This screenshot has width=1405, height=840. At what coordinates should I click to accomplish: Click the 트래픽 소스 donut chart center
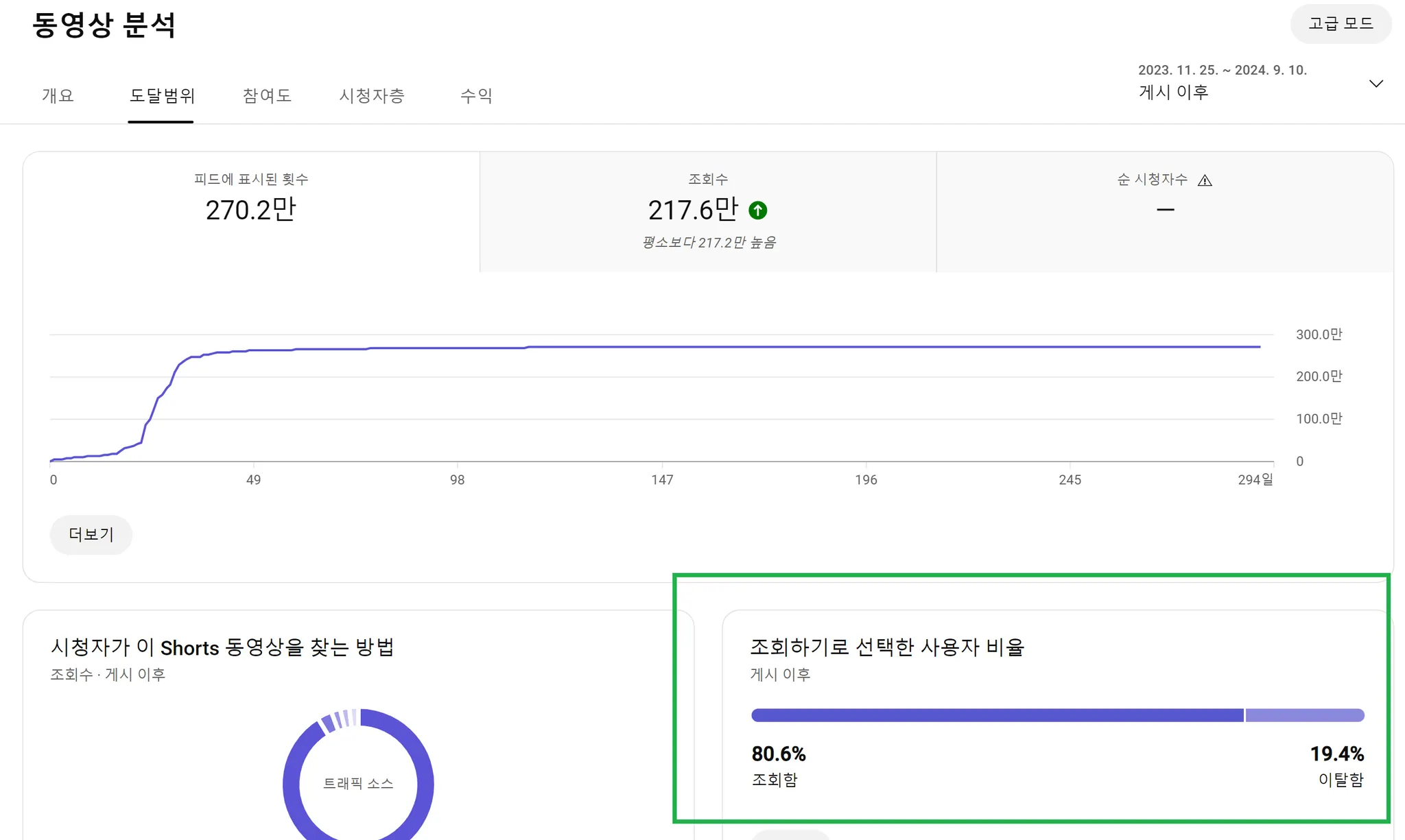[358, 783]
